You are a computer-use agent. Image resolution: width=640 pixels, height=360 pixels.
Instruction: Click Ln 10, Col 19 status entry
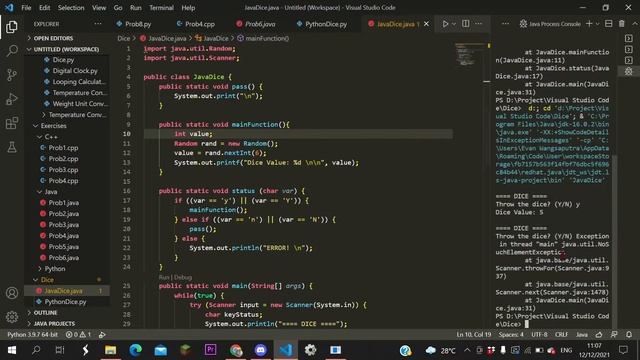[473, 334]
